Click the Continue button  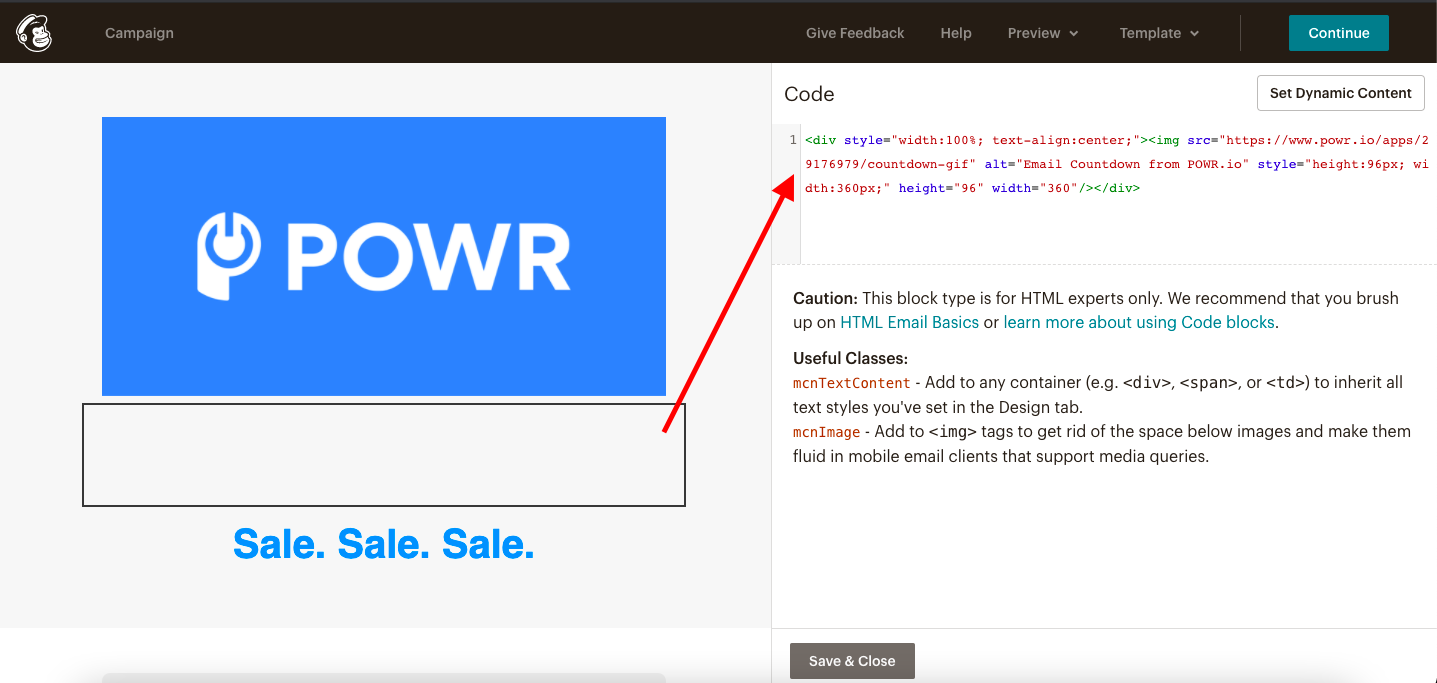[1339, 33]
